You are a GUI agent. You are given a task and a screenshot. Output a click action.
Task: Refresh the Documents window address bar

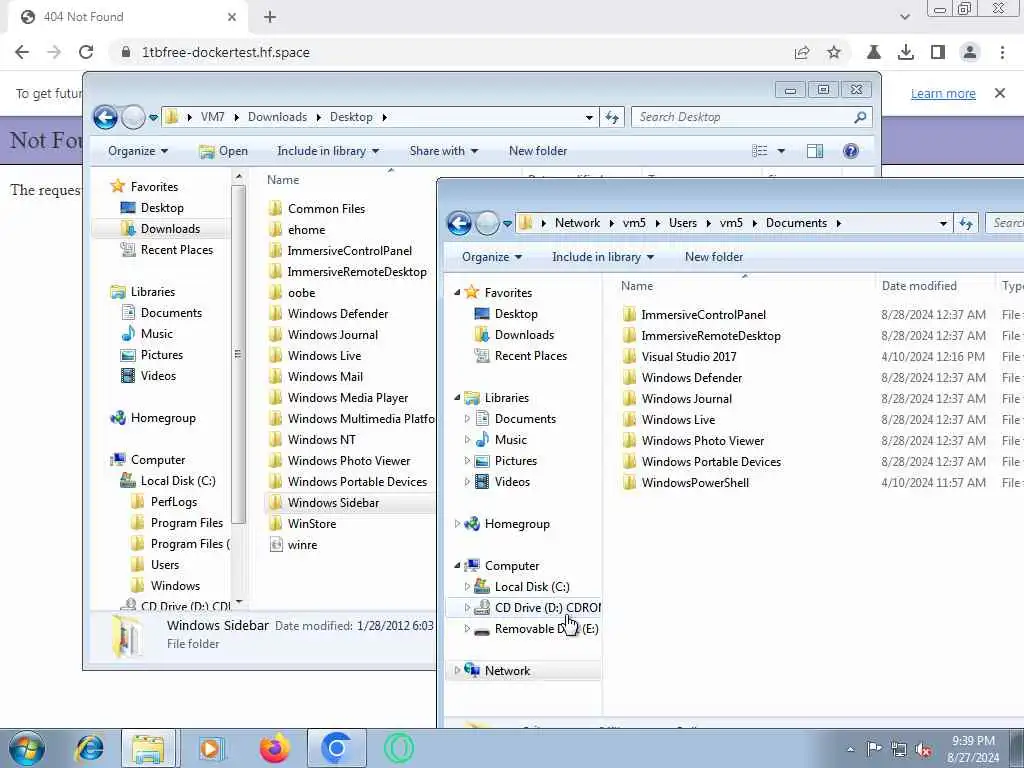click(966, 223)
